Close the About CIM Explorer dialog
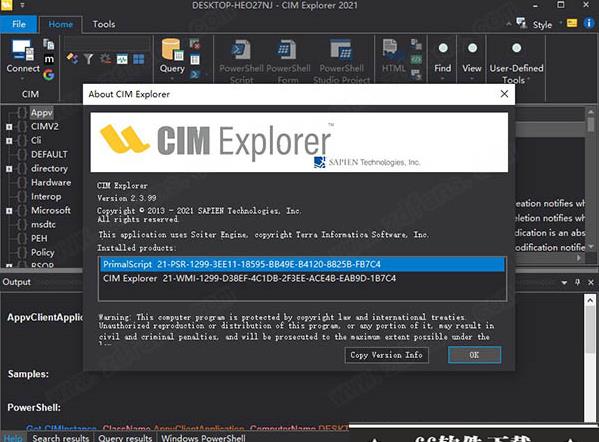Screen dimensions: 599x442 tap(504, 94)
